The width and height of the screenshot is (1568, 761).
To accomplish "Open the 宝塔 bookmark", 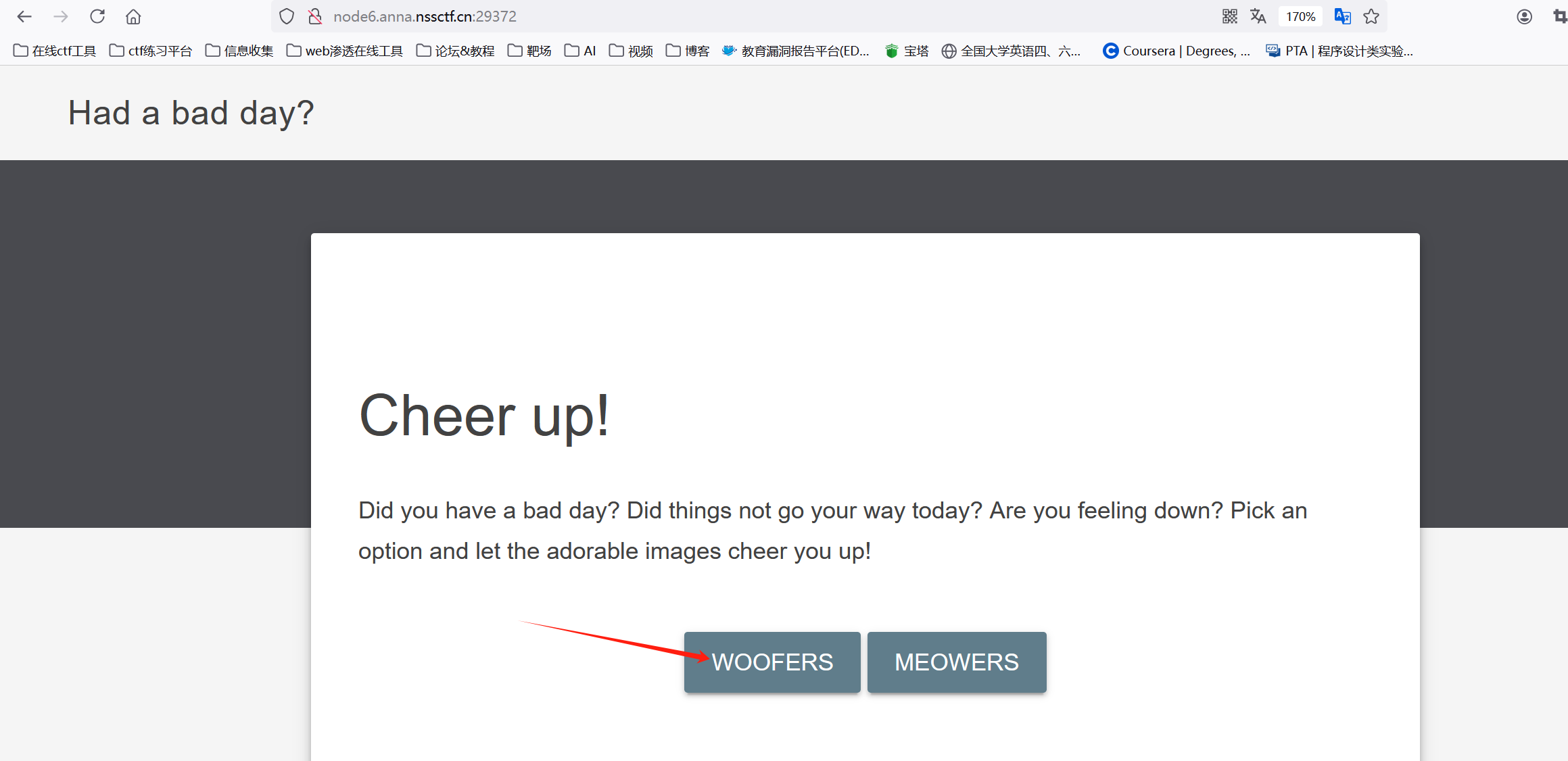I will (907, 51).
